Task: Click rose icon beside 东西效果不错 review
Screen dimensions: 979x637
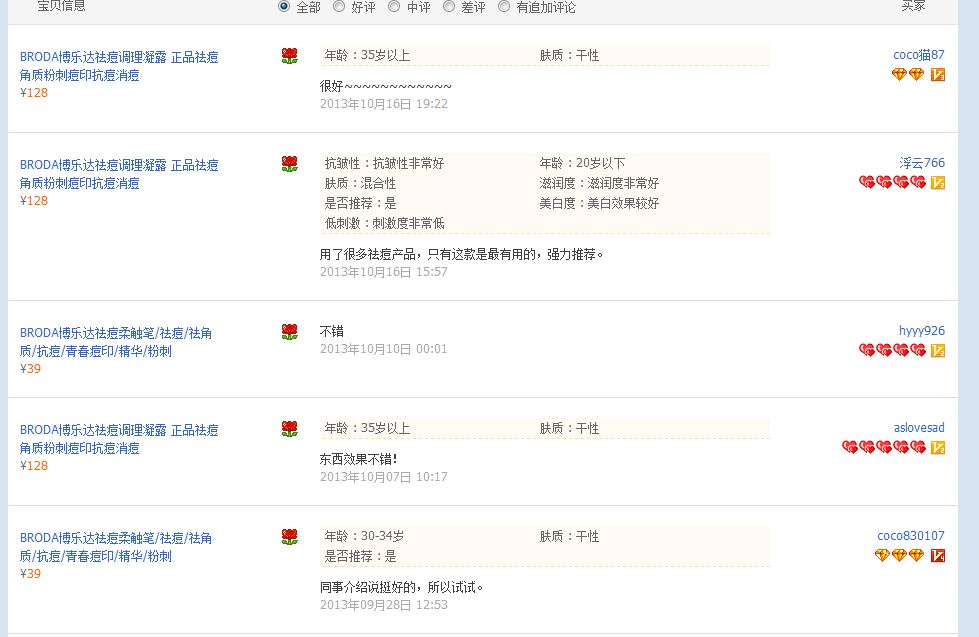Action: pyautogui.click(x=289, y=428)
